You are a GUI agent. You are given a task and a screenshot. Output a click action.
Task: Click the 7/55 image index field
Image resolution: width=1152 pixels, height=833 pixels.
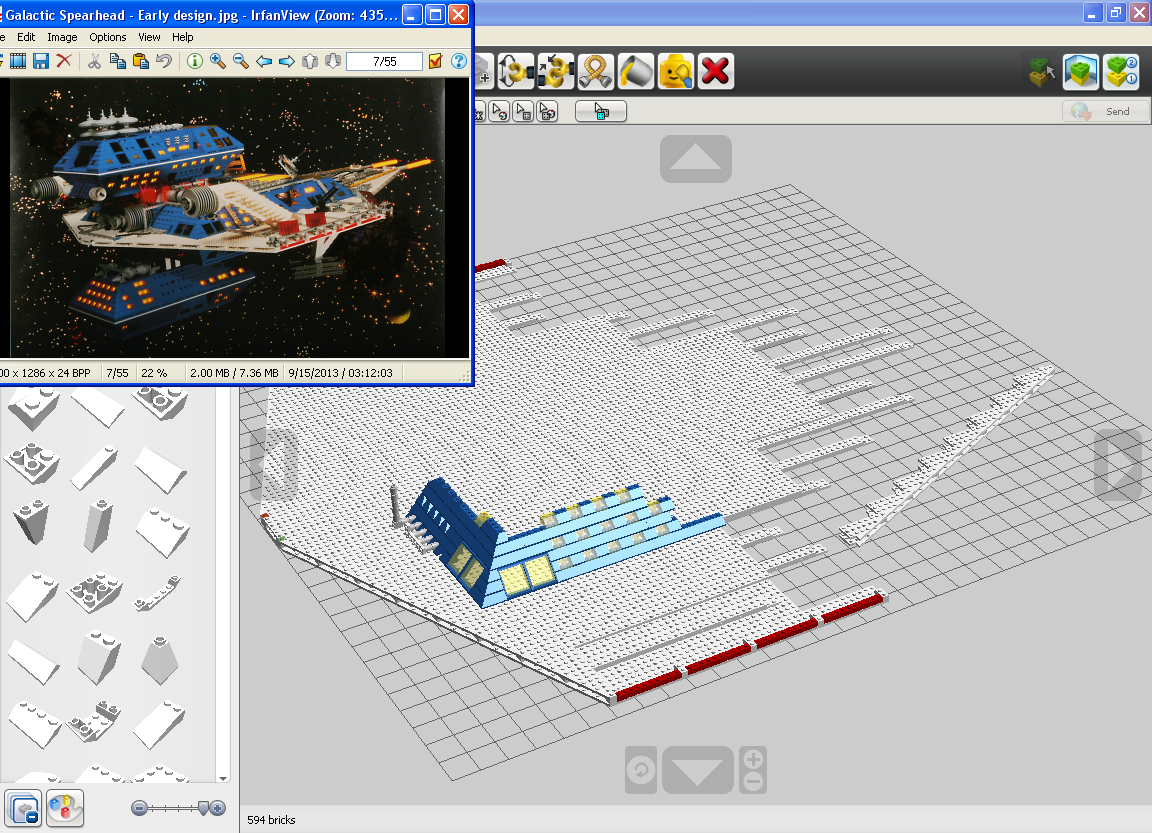[x=384, y=62]
